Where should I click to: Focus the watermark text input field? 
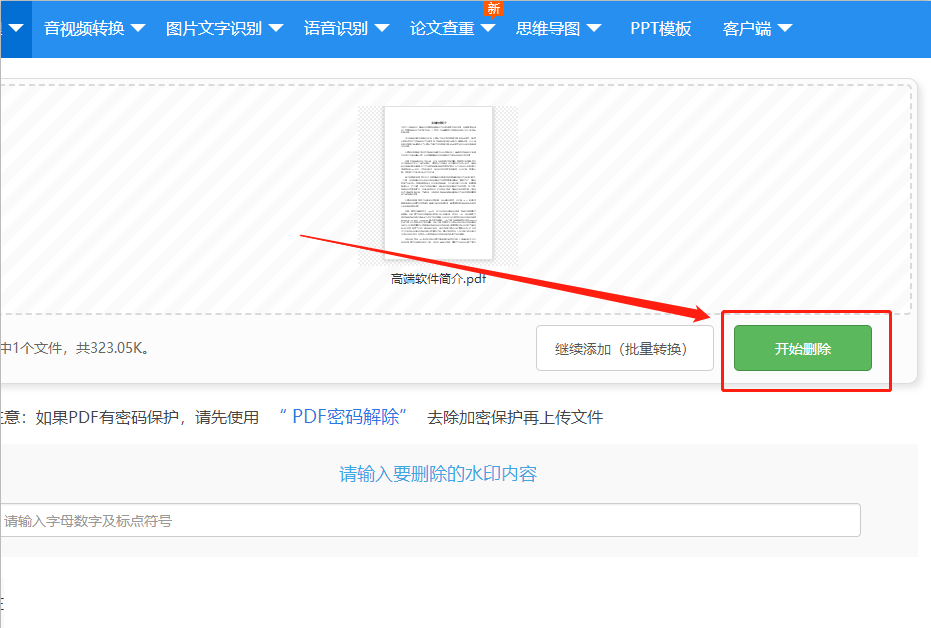[430, 521]
